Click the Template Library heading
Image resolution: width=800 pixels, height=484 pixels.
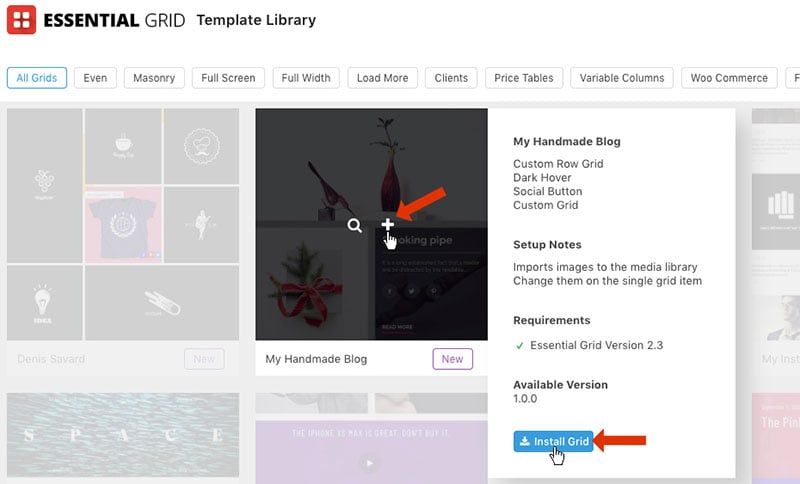pyautogui.click(x=256, y=20)
